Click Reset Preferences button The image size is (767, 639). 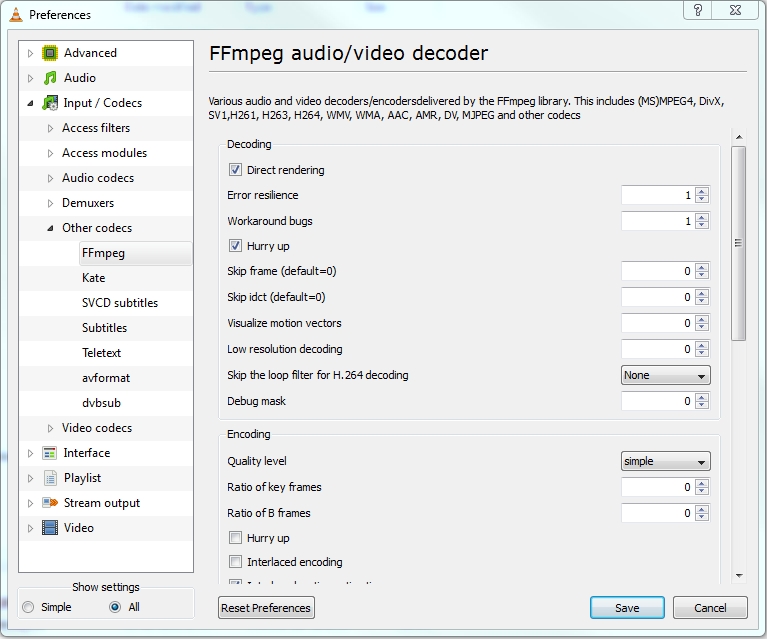click(x=266, y=608)
